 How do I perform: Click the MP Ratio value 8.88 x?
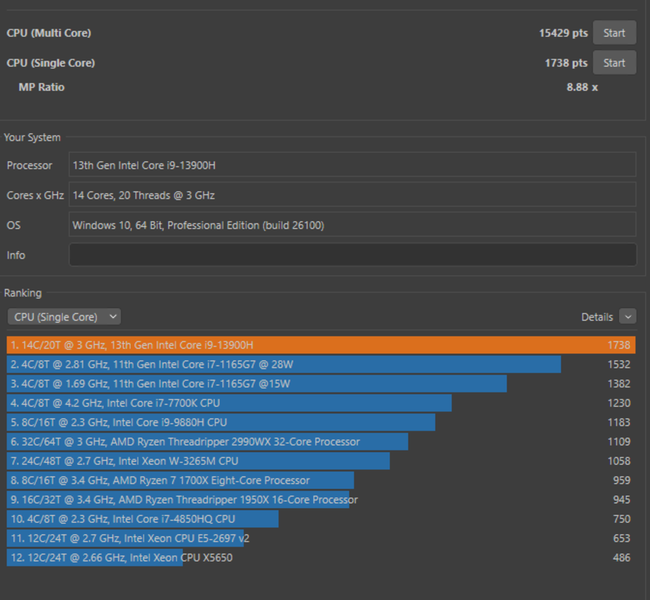point(582,87)
